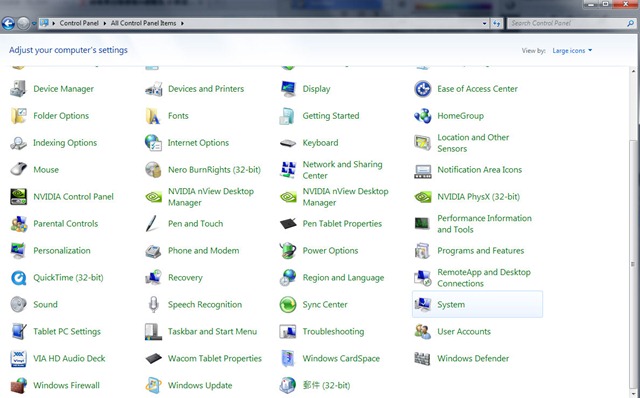Open Region and Language settings link
640x398 pixels.
coord(343,278)
